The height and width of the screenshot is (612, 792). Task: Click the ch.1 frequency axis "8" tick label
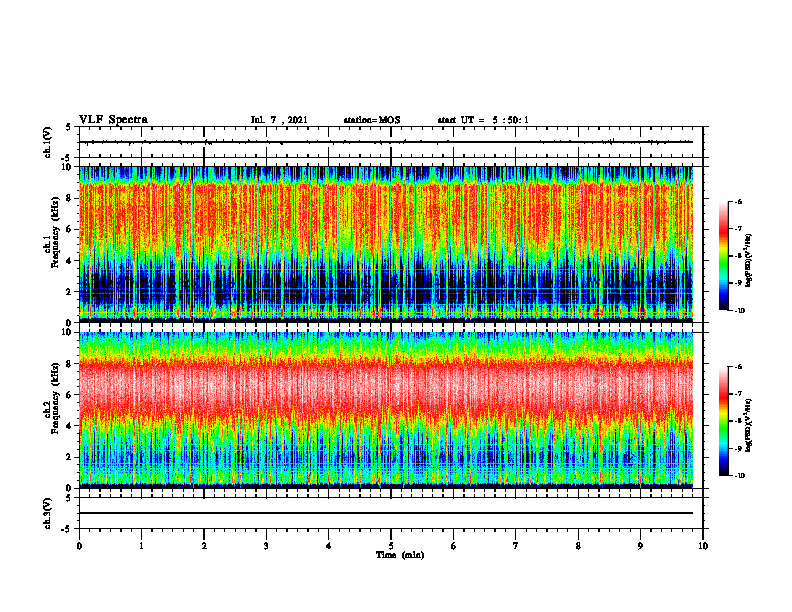pos(69,198)
